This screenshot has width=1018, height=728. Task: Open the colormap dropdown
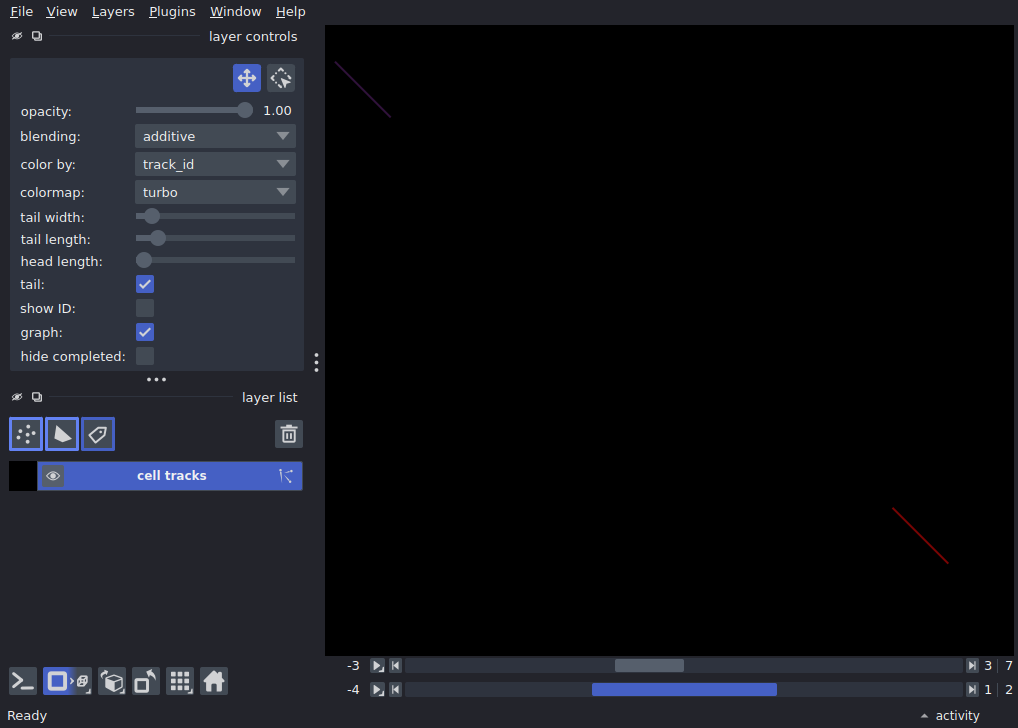216,192
